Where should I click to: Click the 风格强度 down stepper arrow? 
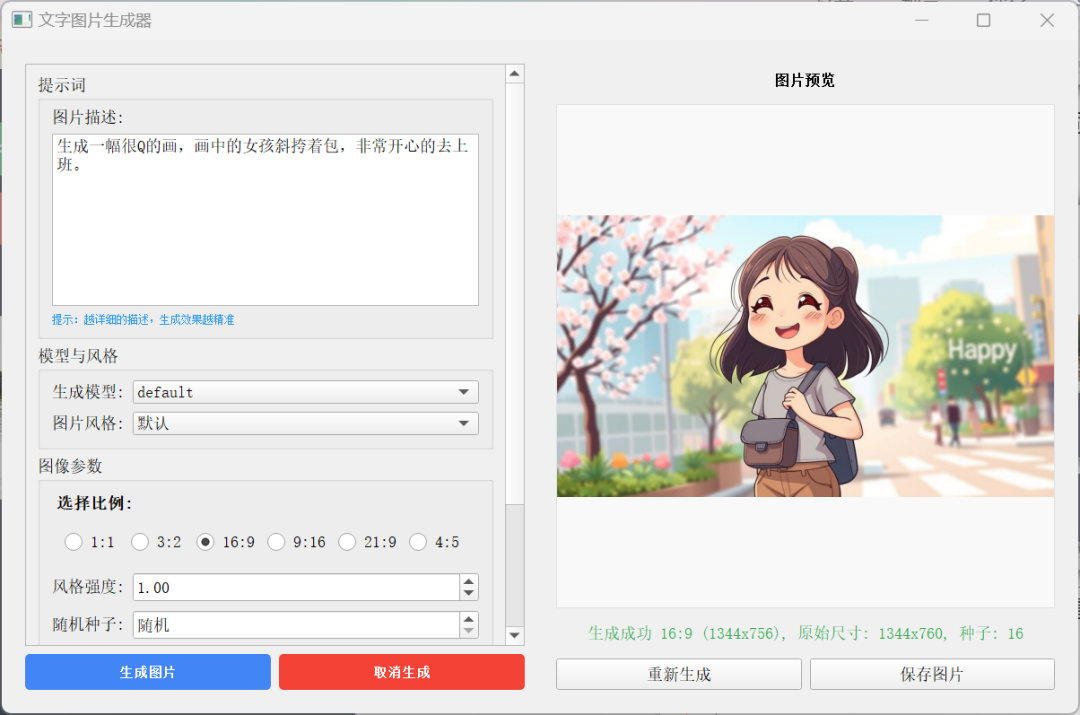[x=468, y=592]
